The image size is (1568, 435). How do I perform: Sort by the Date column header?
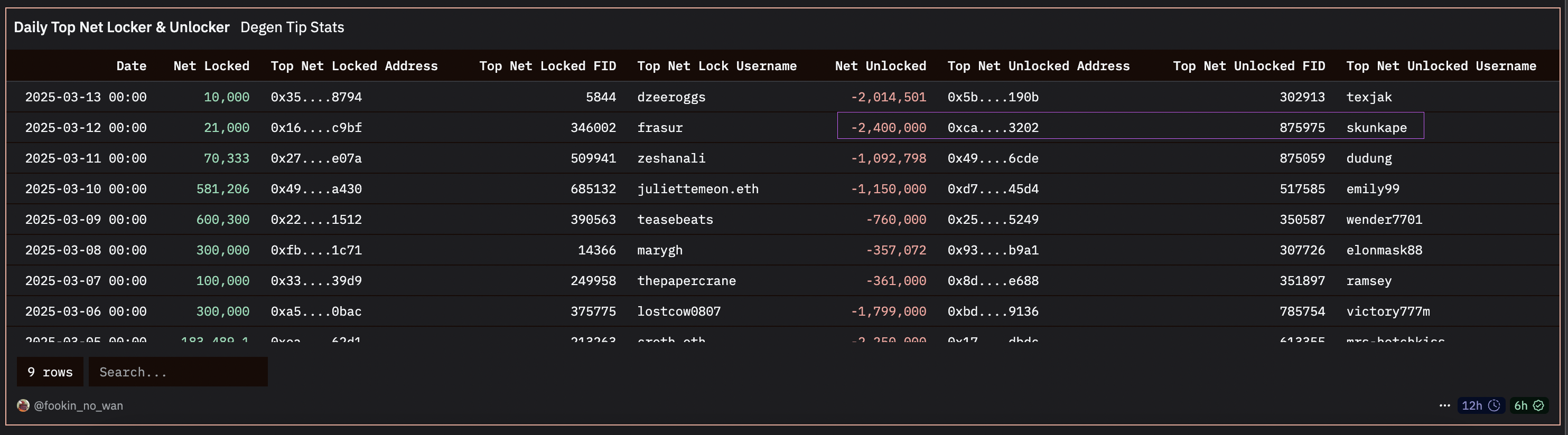coord(131,65)
